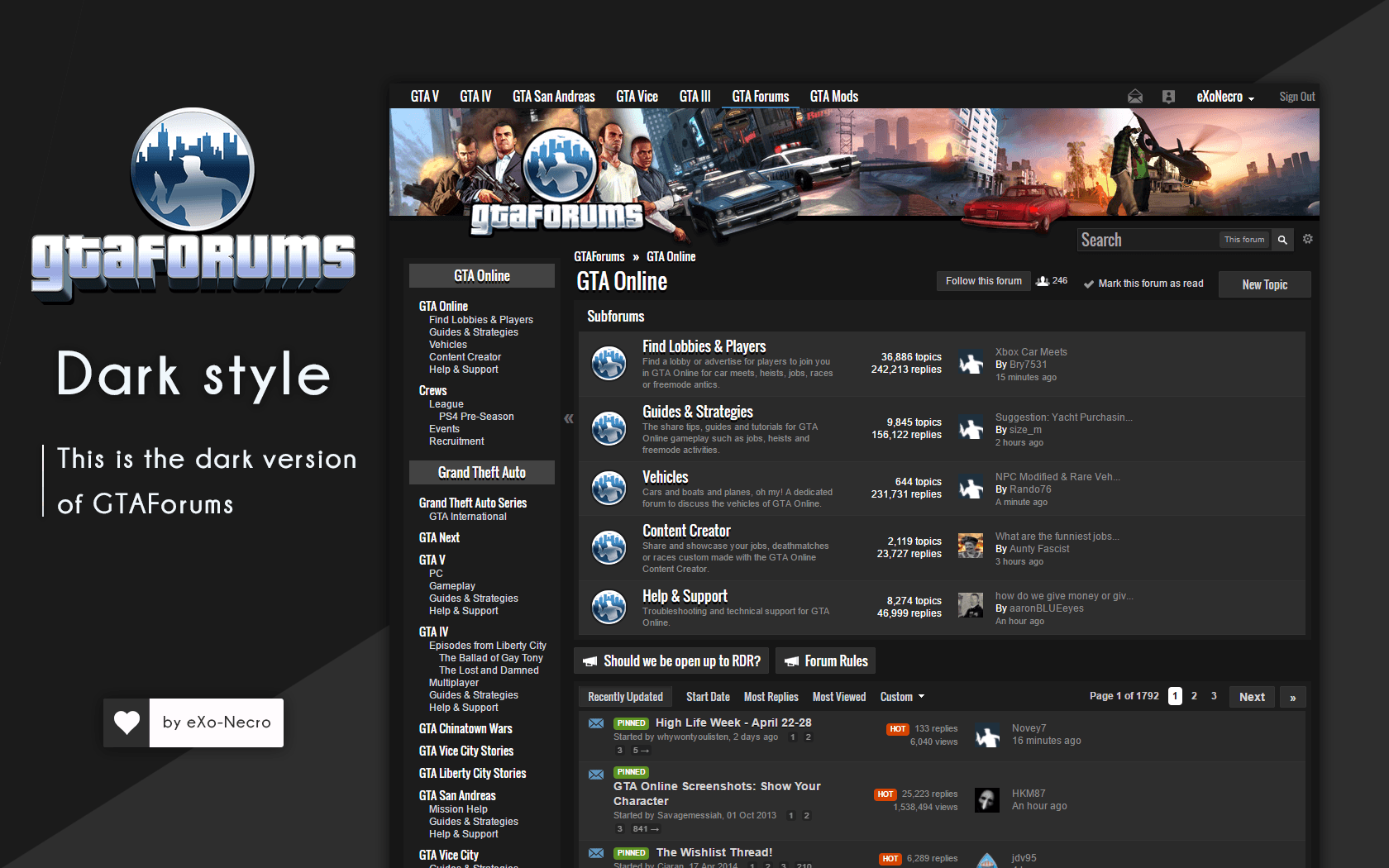Viewport: 1389px width, 868px height.
Task: Sort topics by Most Viewed
Action: (839, 697)
